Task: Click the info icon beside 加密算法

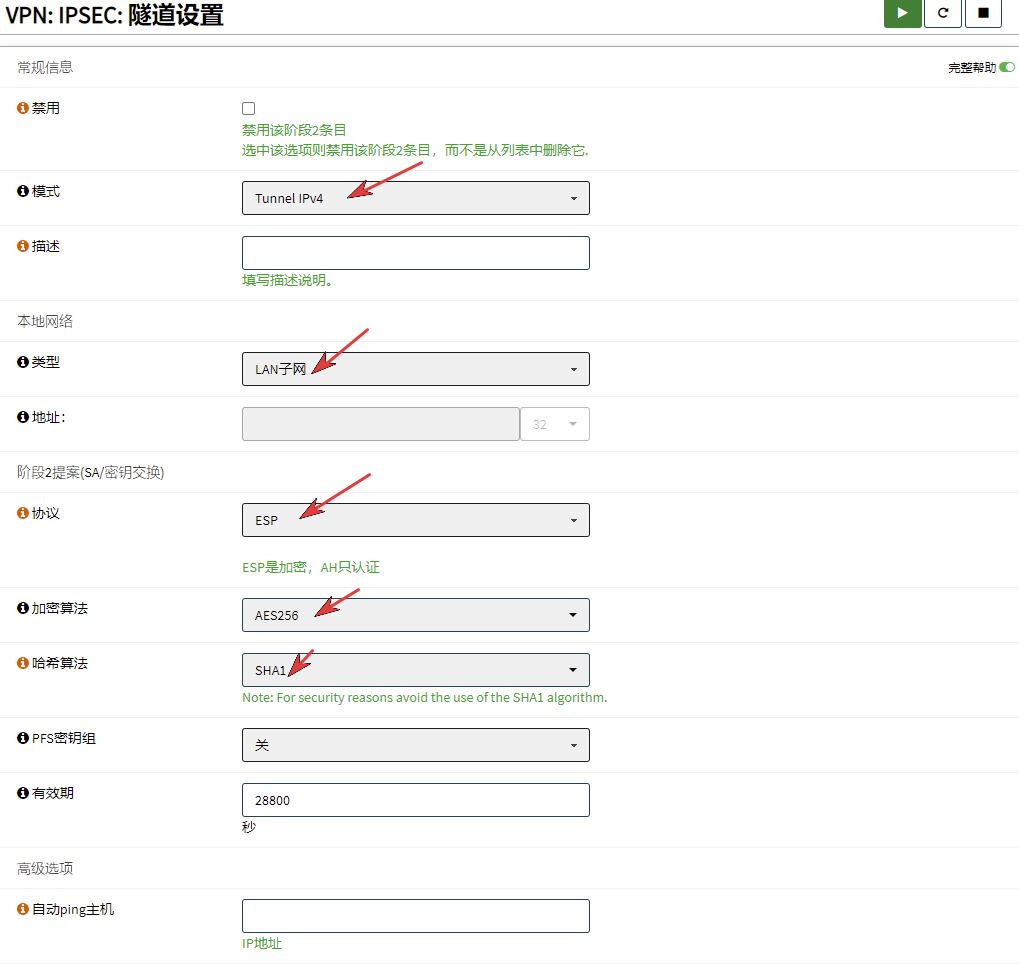Action: (23, 608)
